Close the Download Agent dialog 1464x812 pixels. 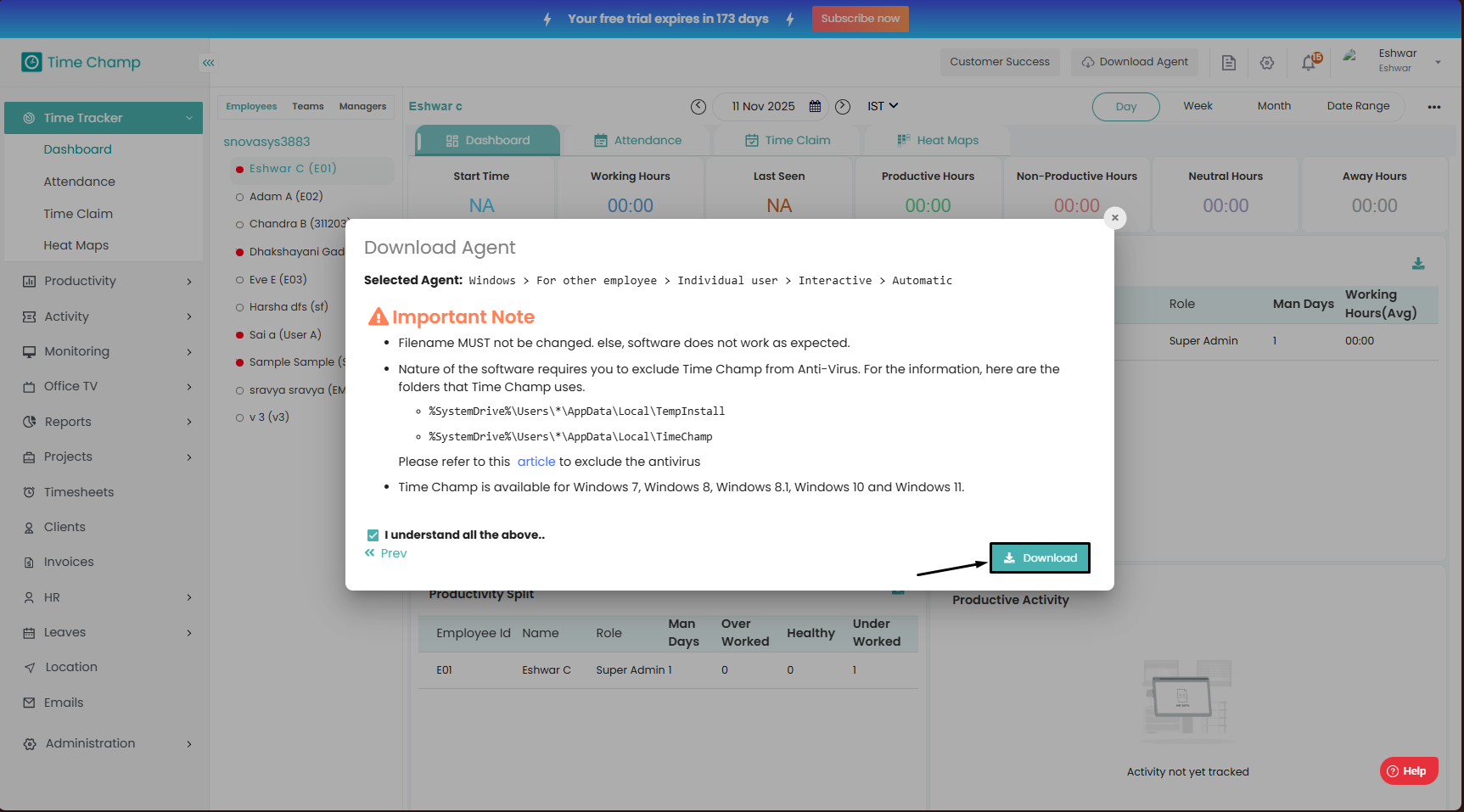(1115, 218)
